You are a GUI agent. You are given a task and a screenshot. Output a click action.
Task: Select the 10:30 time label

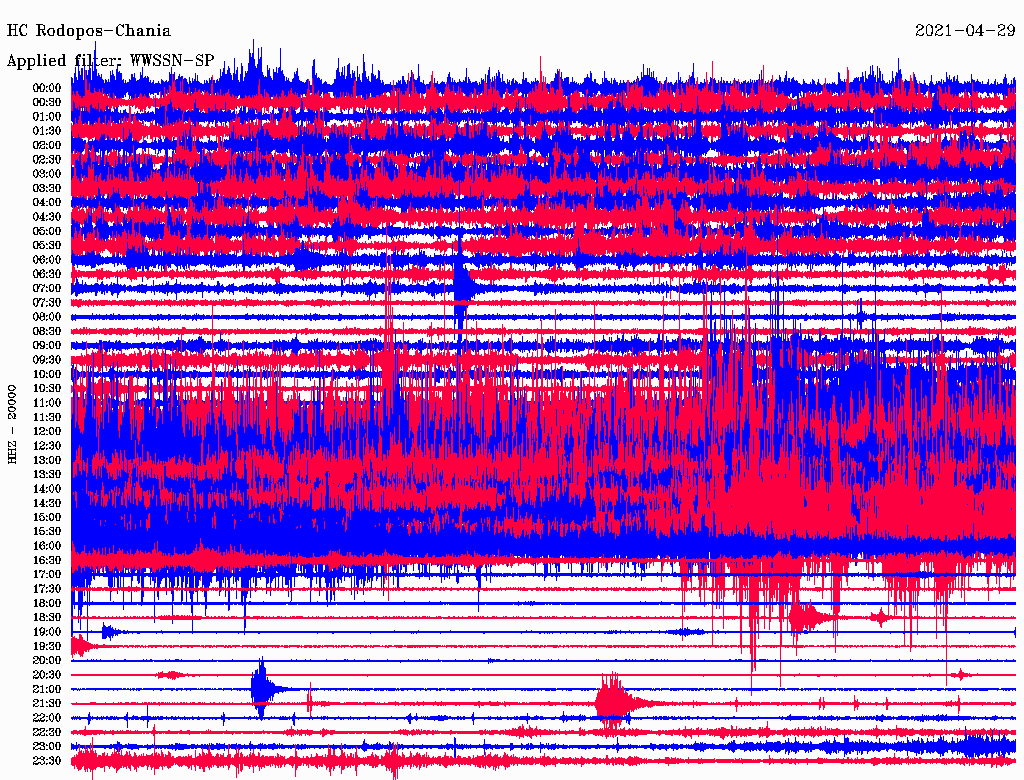(x=47, y=389)
